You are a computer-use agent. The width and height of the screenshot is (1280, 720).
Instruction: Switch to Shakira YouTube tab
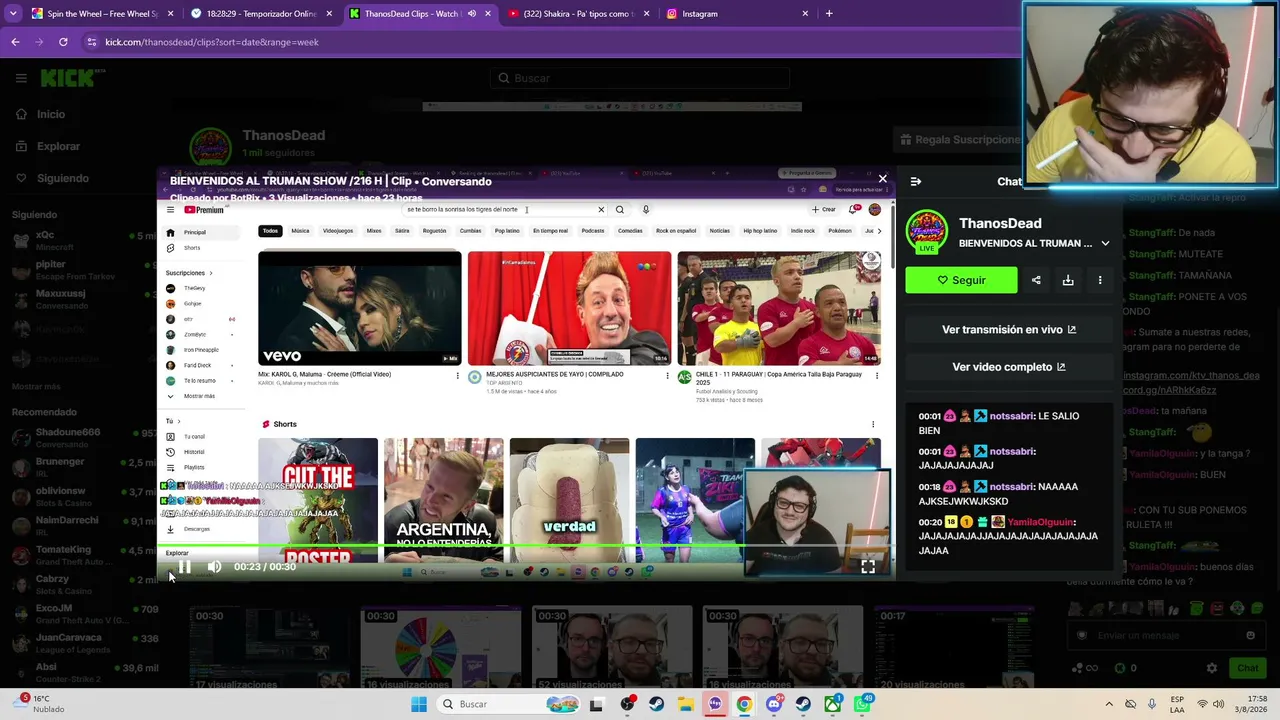click(x=579, y=14)
